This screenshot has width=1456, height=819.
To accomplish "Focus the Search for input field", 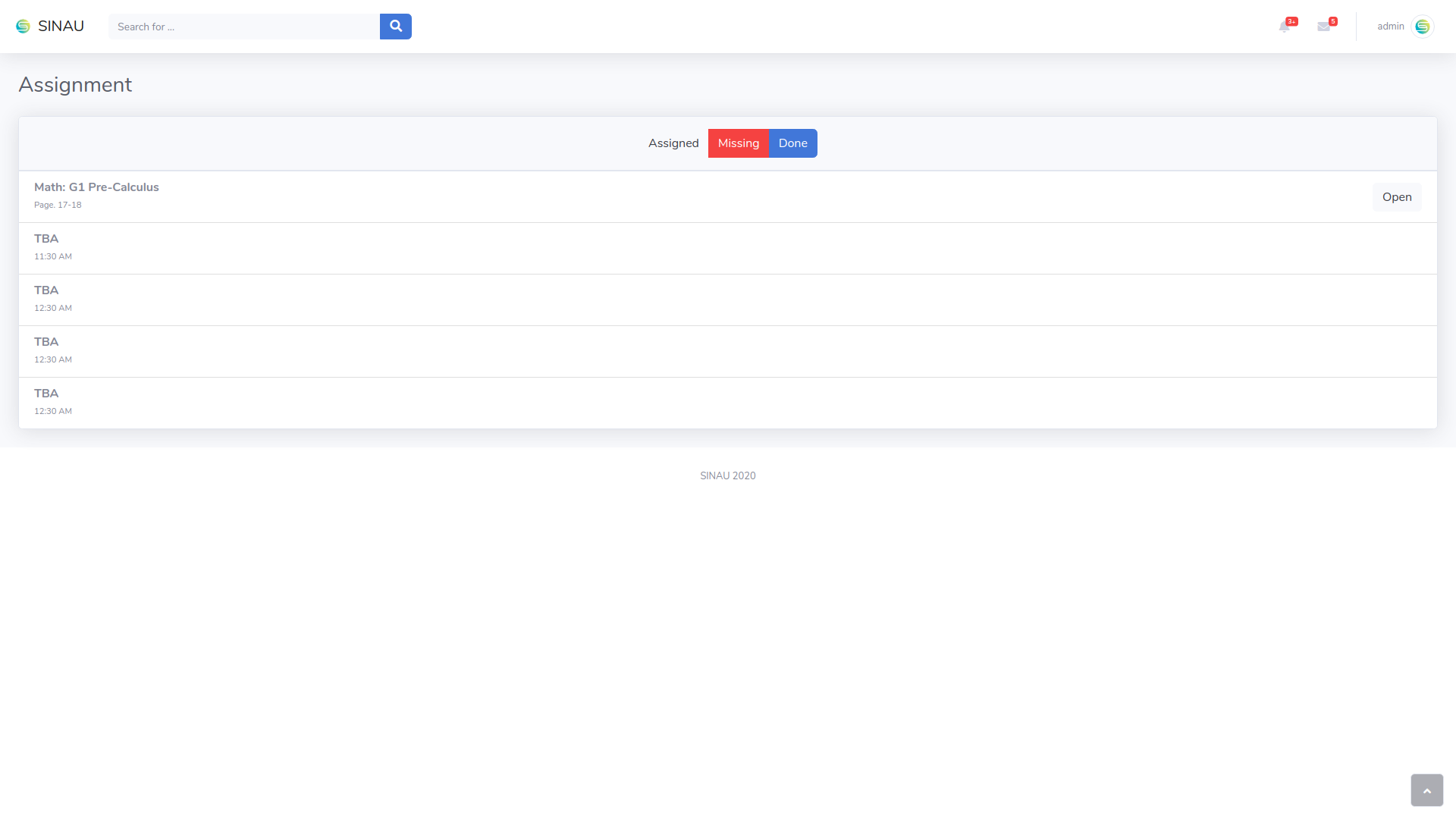I will (243, 27).
